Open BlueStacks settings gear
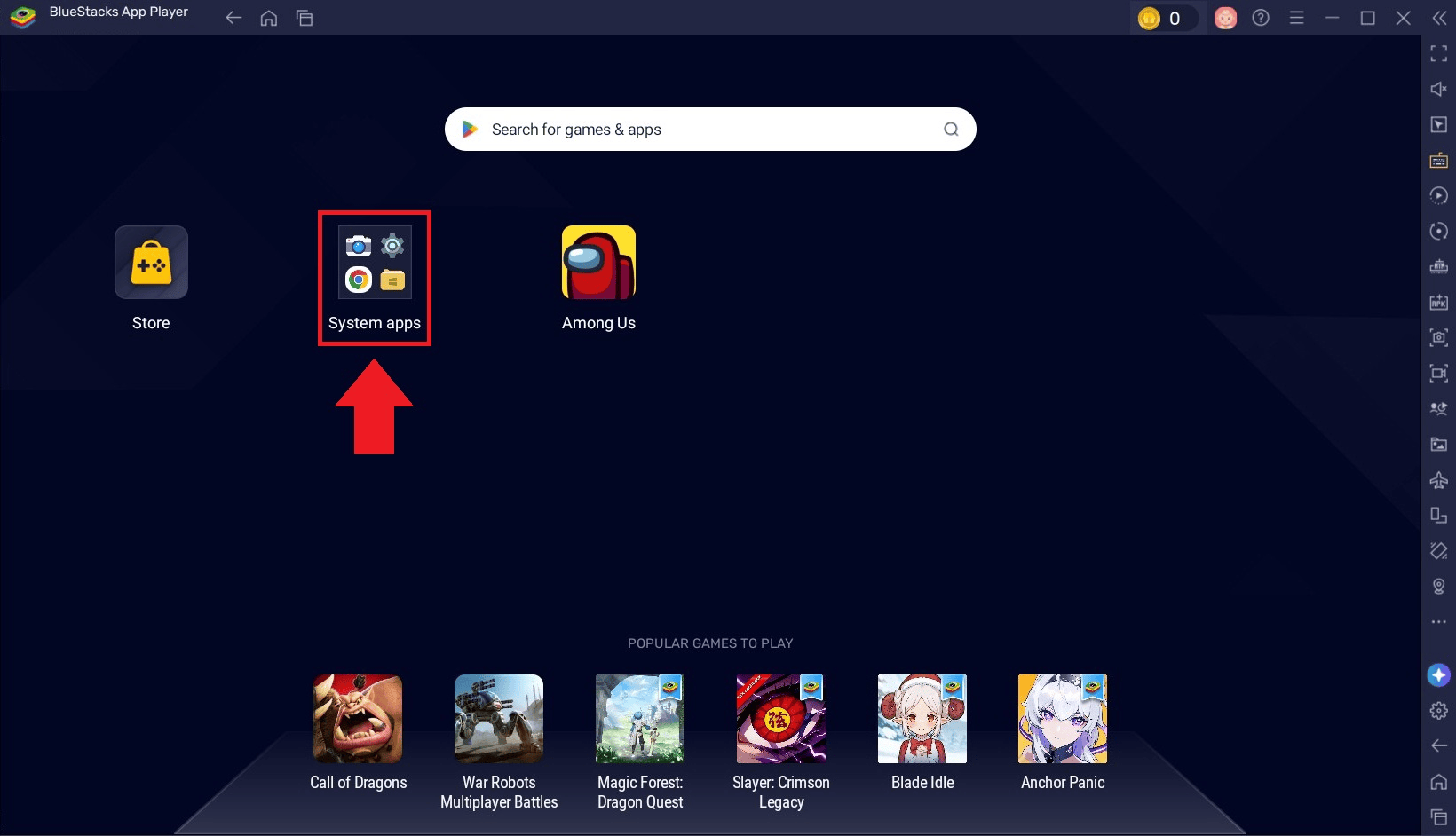This screenshot has height=836, width=1456. point(1439,711)
